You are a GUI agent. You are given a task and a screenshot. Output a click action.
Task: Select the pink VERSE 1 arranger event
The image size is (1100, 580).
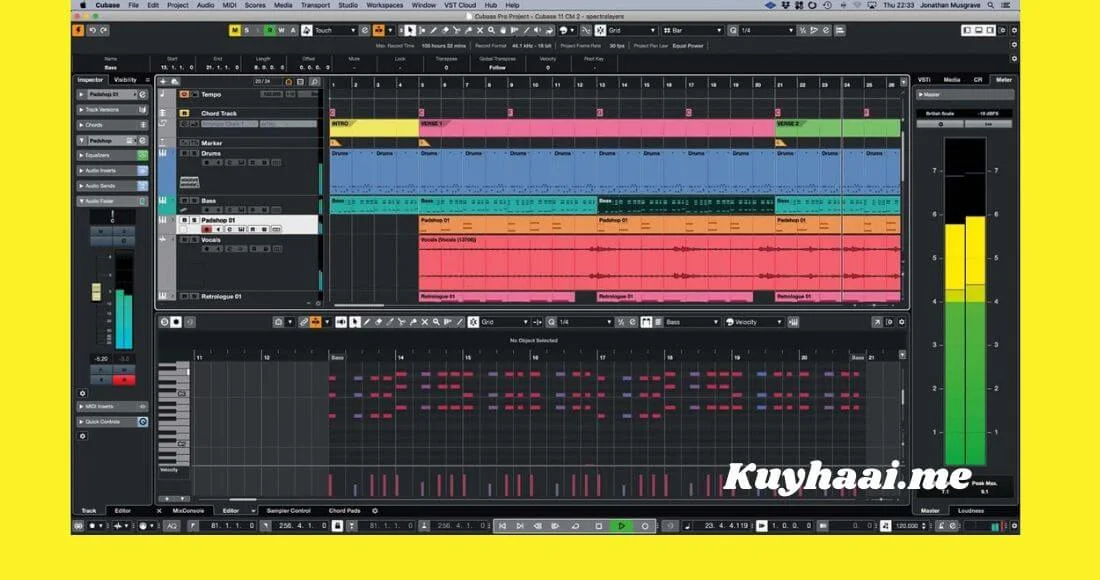(x=597, y=128)
